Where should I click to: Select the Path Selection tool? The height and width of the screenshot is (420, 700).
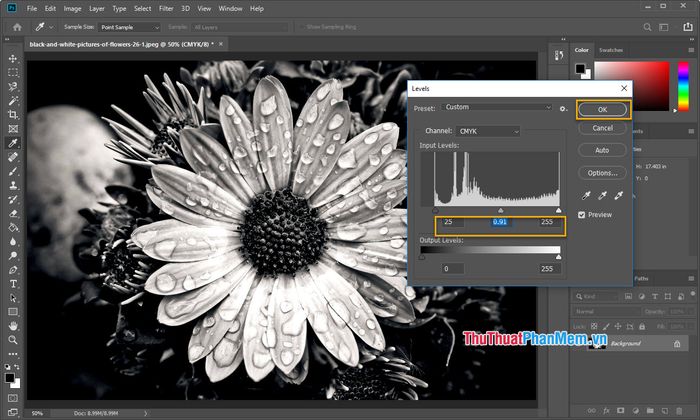coord(13,298)
